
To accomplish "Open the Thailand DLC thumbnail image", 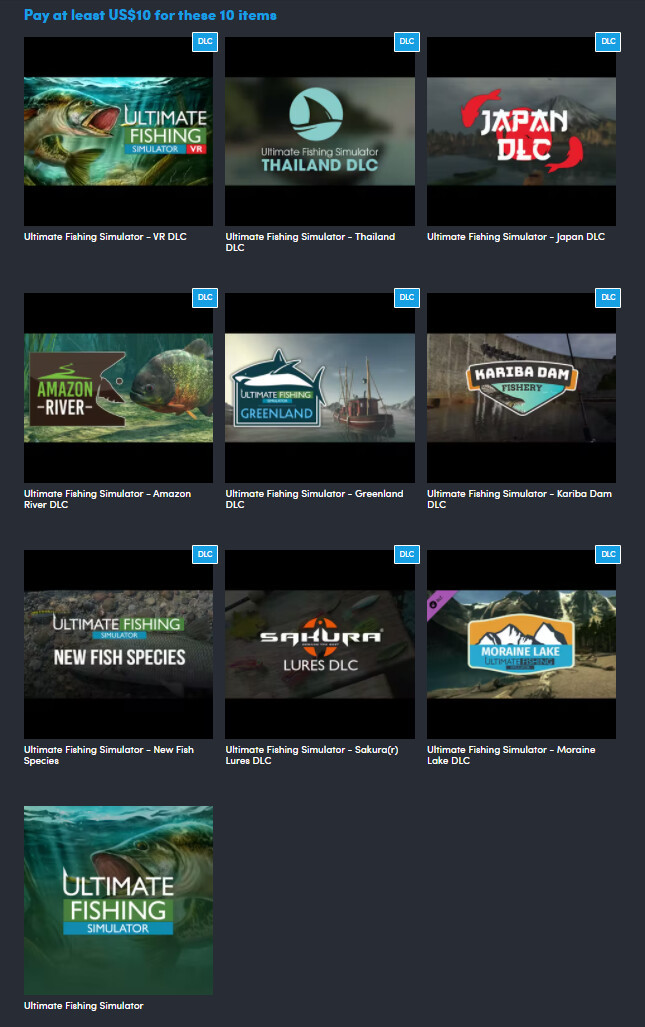I will tap(320, 132).
